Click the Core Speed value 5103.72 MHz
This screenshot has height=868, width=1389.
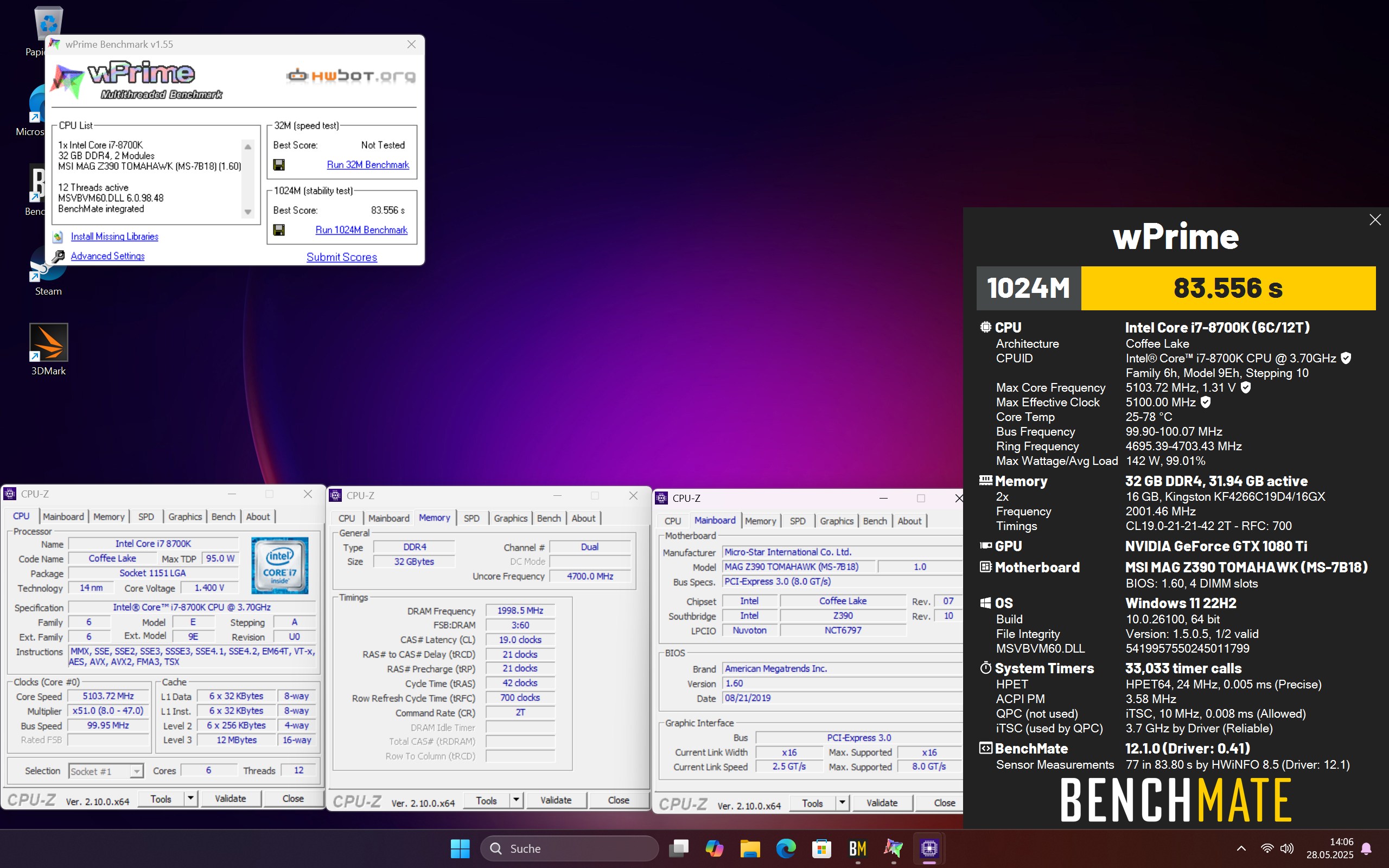pyautogui.click(x=108, y=697)
